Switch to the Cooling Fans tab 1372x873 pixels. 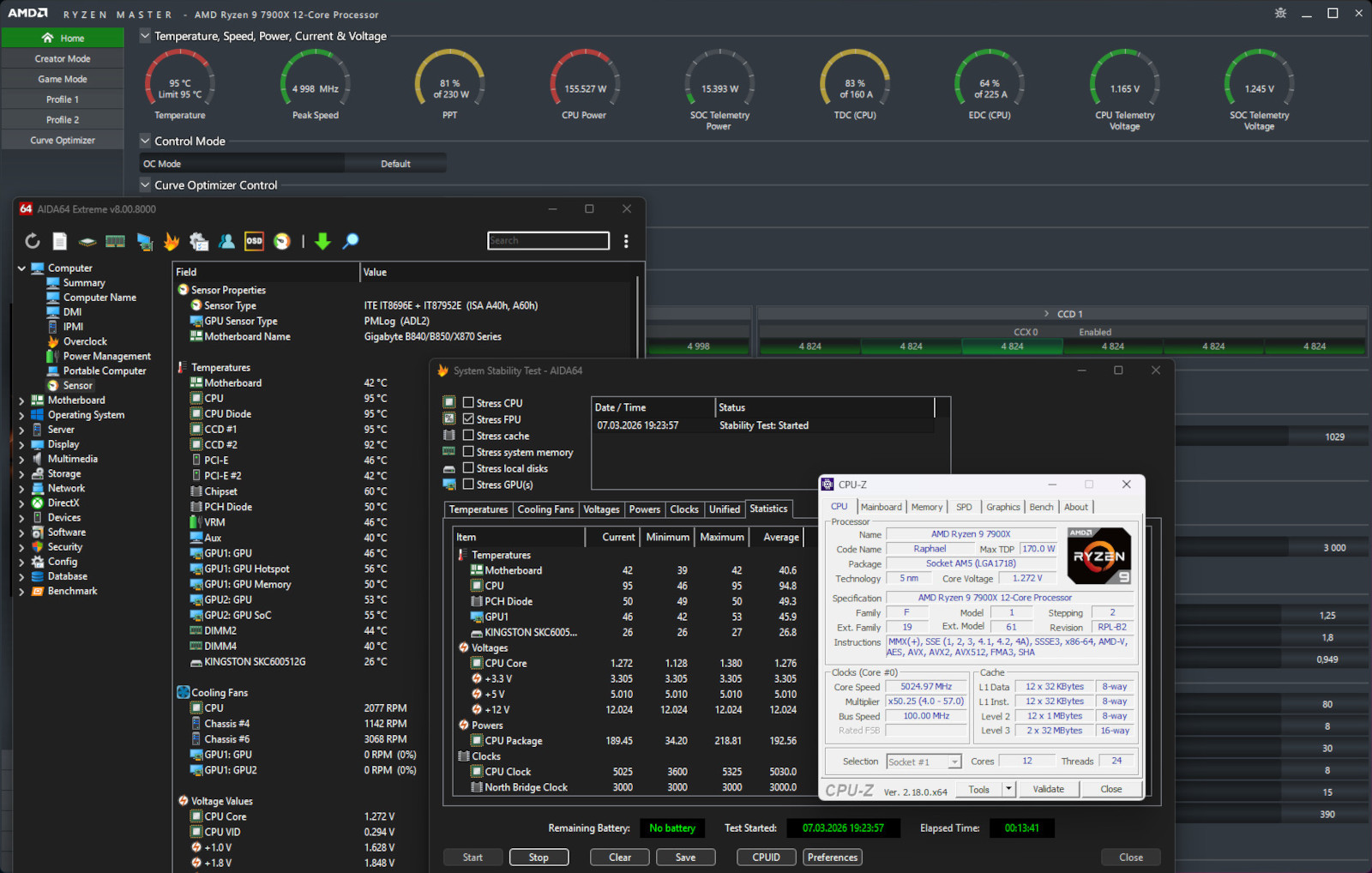[545, 509]
